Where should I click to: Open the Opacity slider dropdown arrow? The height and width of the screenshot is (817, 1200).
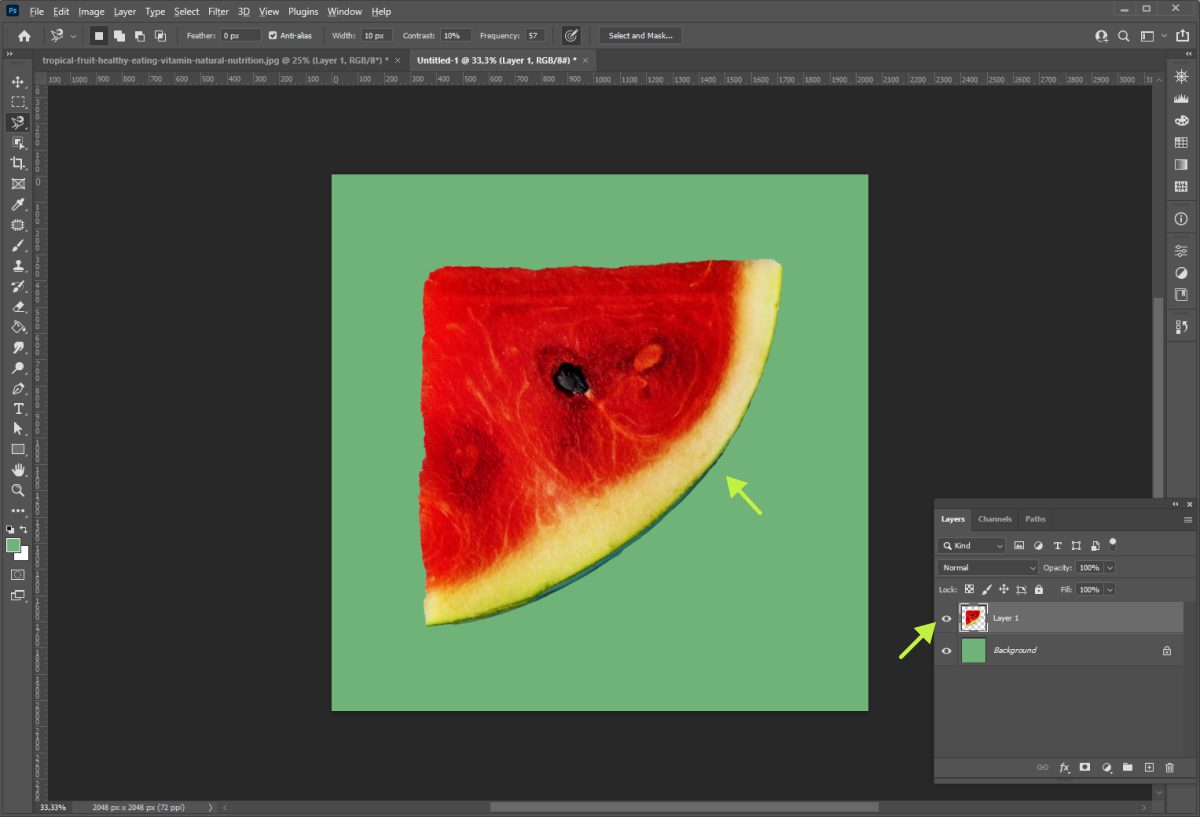click(x=1110, y=568)
